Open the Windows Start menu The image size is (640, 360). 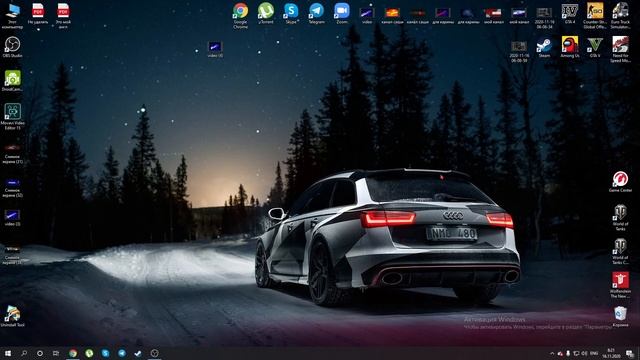coord(8,353)
